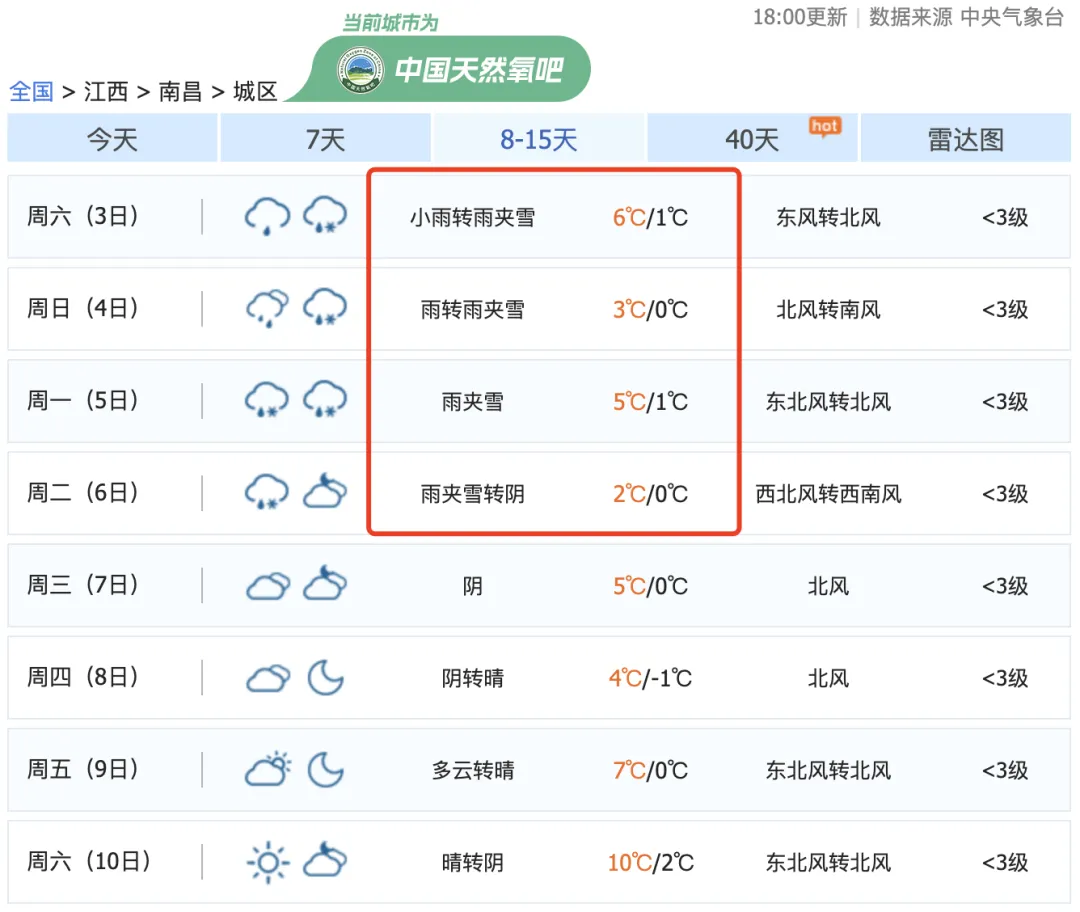The height and width of the screenshot is (912, 1080).
Task: Click the partly cloudy sun icon for Friday (9日)
Action: 267,770
